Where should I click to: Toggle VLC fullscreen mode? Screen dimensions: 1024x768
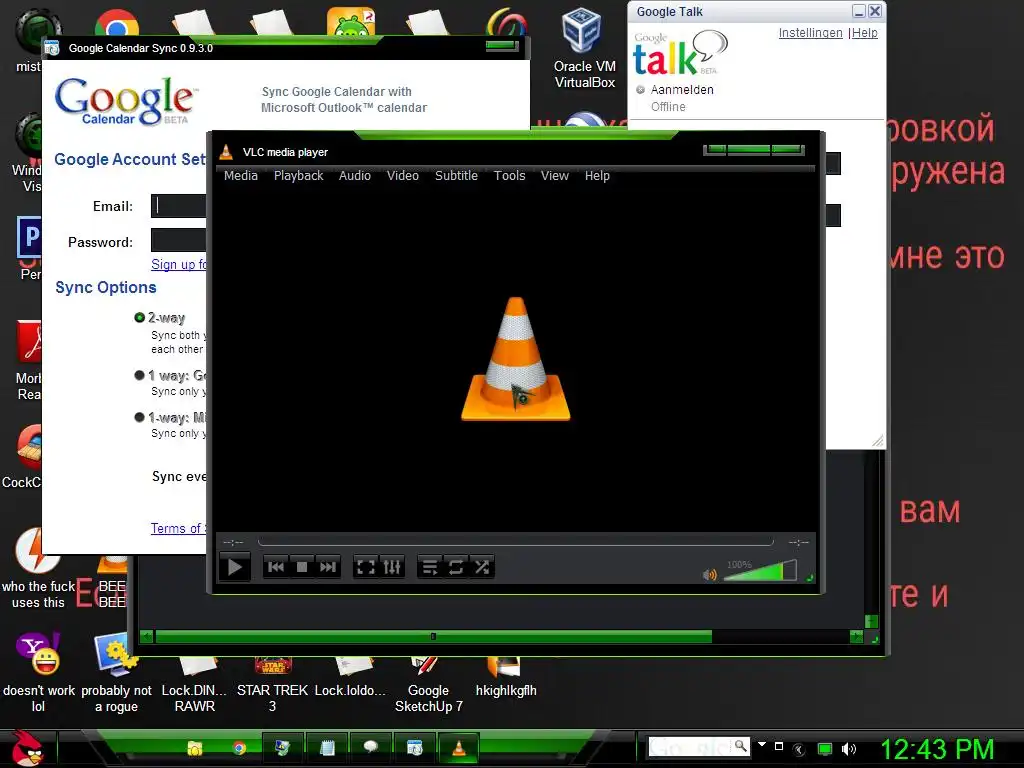(x=366, y=567)
